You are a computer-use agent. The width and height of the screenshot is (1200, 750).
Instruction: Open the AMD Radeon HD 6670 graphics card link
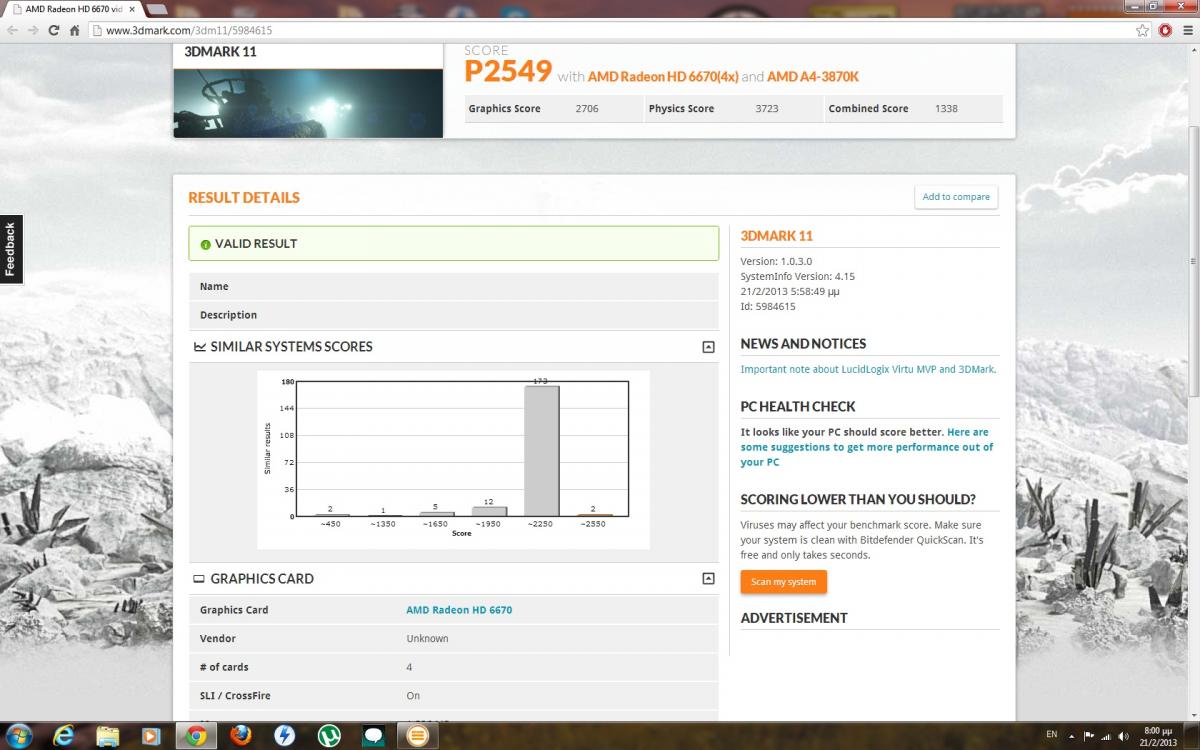point(459,610)
